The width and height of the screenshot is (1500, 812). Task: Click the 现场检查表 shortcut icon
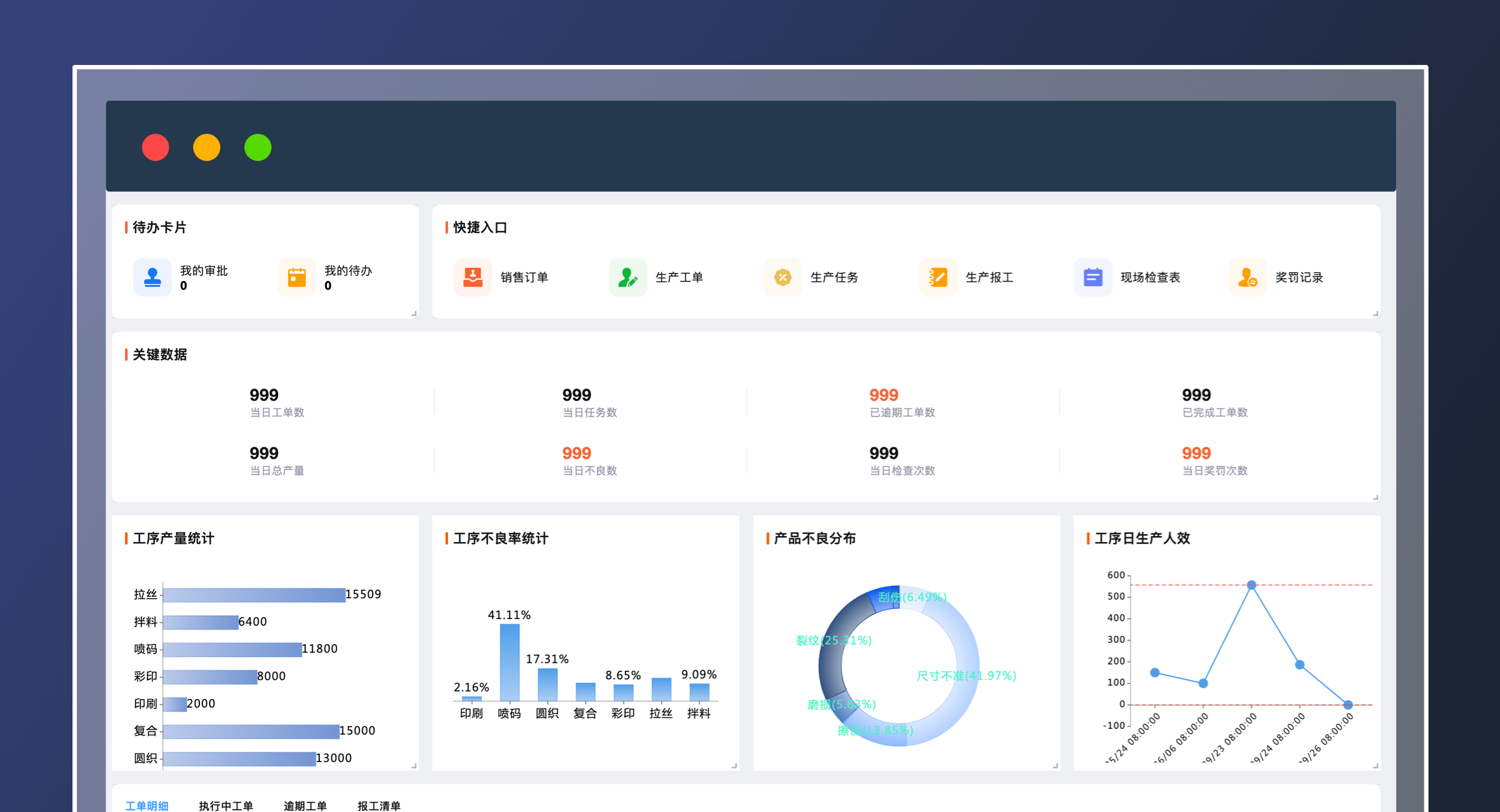pos(1092,277)
